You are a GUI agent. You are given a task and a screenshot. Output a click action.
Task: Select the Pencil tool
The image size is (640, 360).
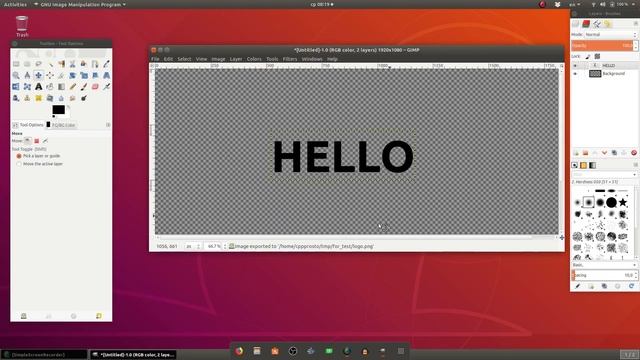tap(72, 87)
